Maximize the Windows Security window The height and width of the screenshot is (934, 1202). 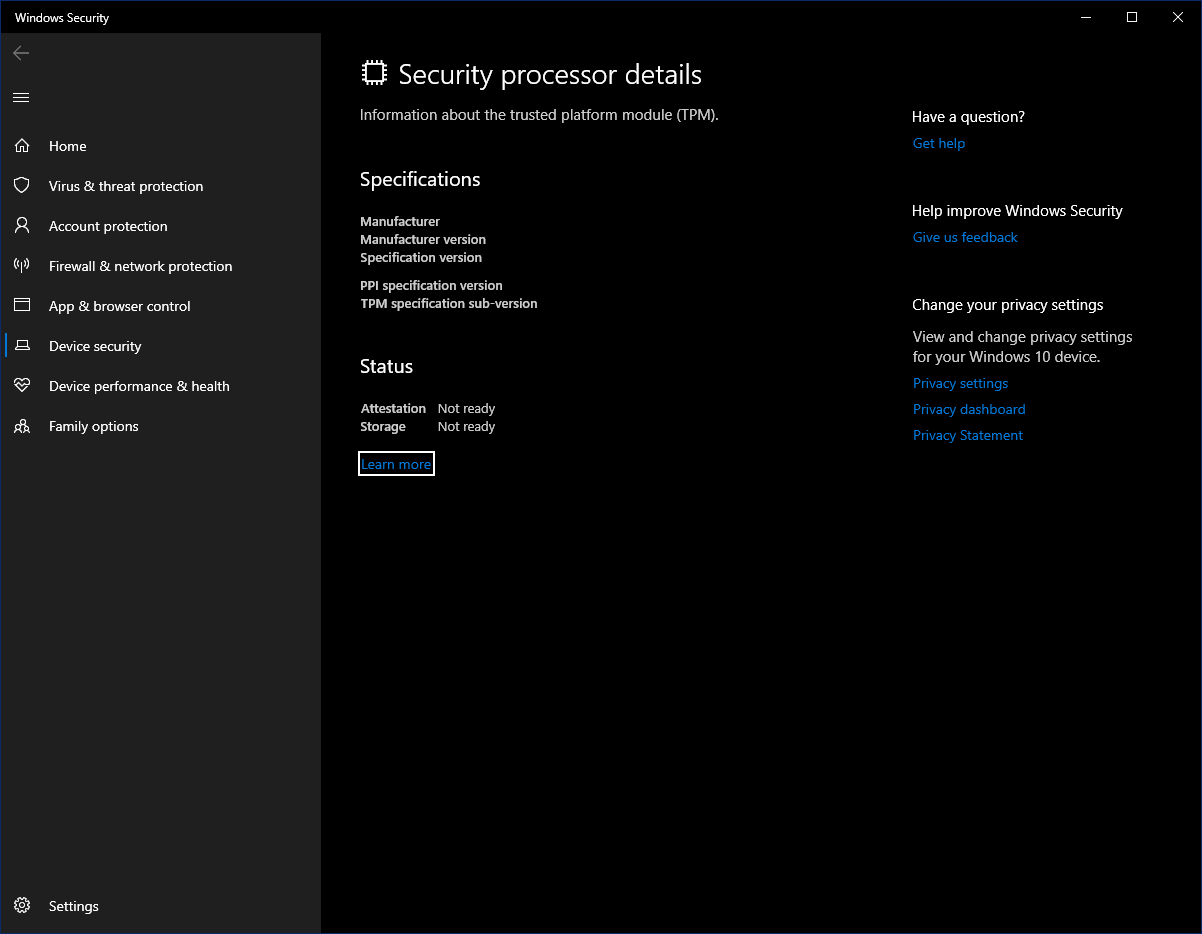click(x=1132, y=17)
